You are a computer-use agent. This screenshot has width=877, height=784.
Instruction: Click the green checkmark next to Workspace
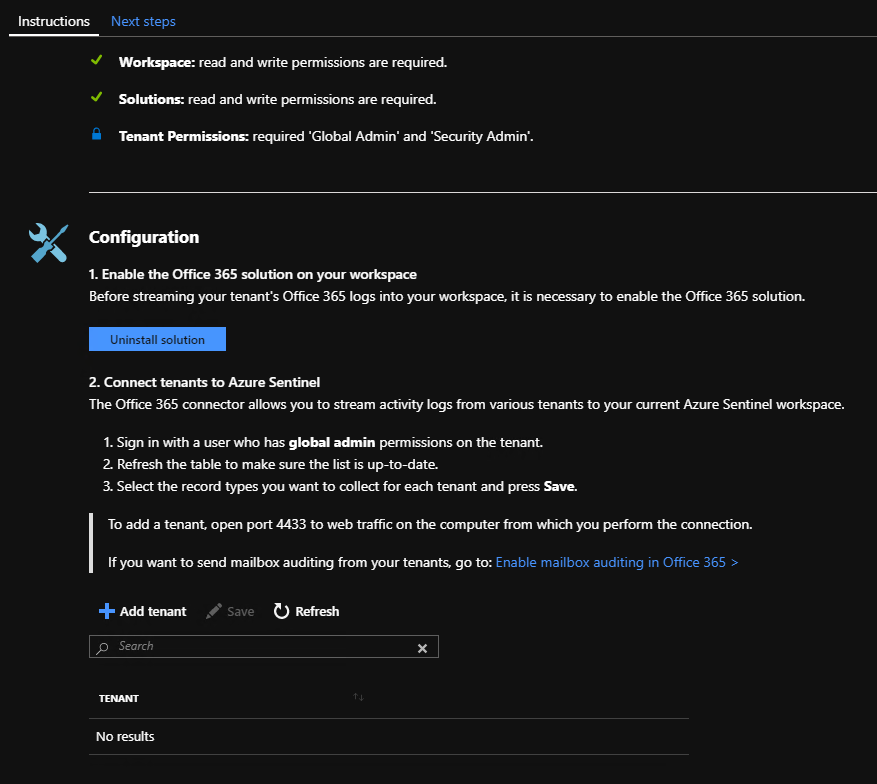pyautogui.click(x=97, y=61)
